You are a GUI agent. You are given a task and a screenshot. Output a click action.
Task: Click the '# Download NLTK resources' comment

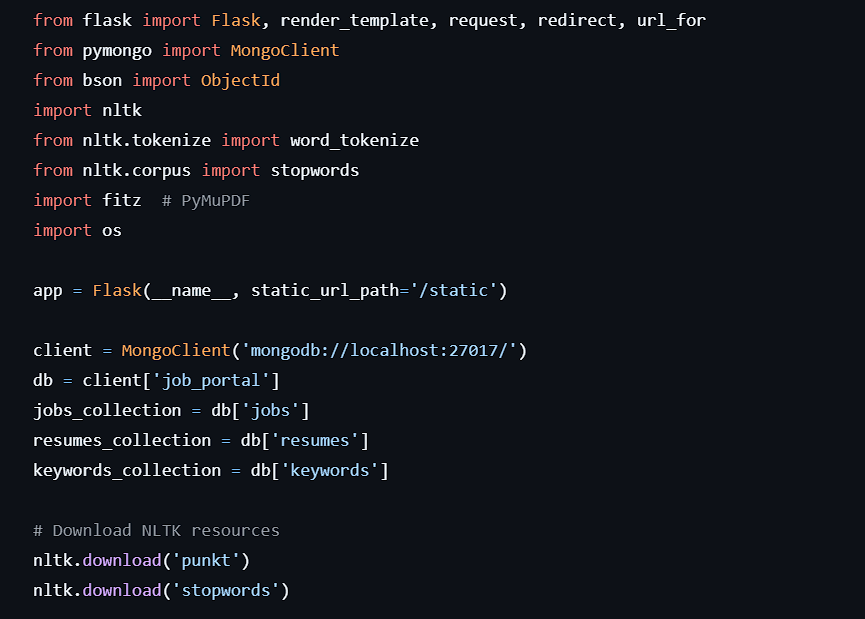coord(156,531)
